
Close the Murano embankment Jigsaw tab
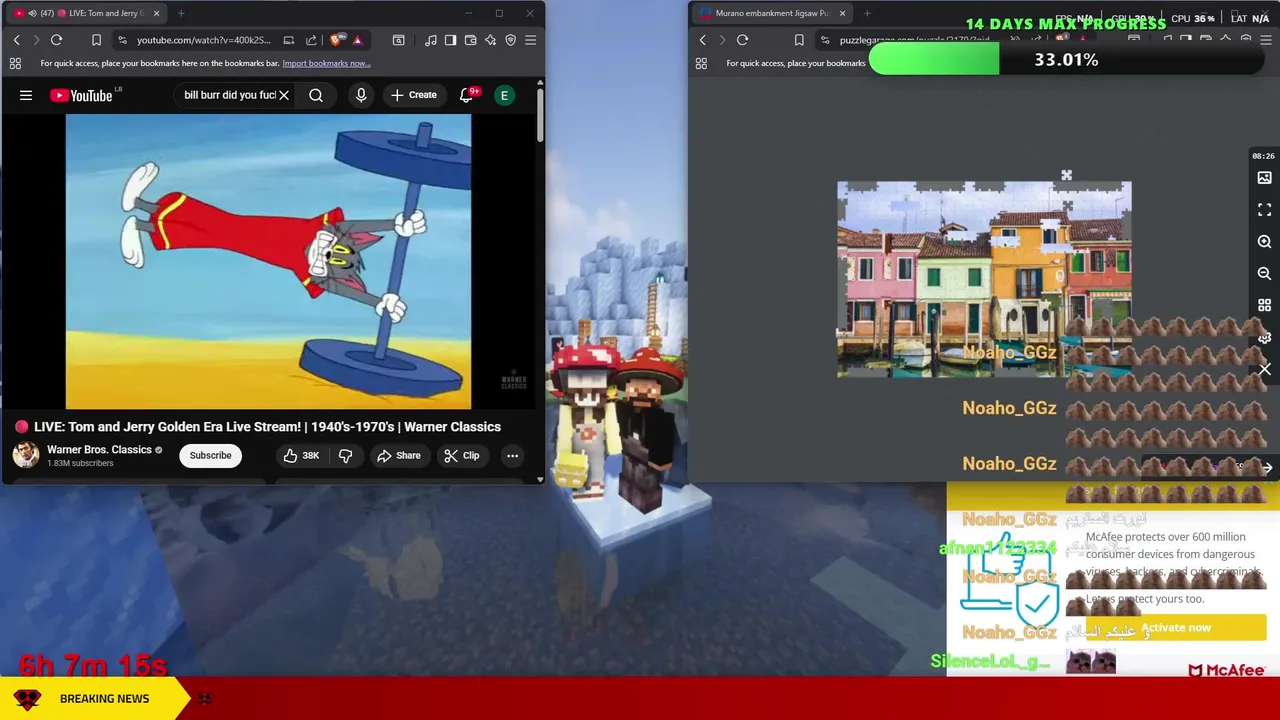pos(842,13)
